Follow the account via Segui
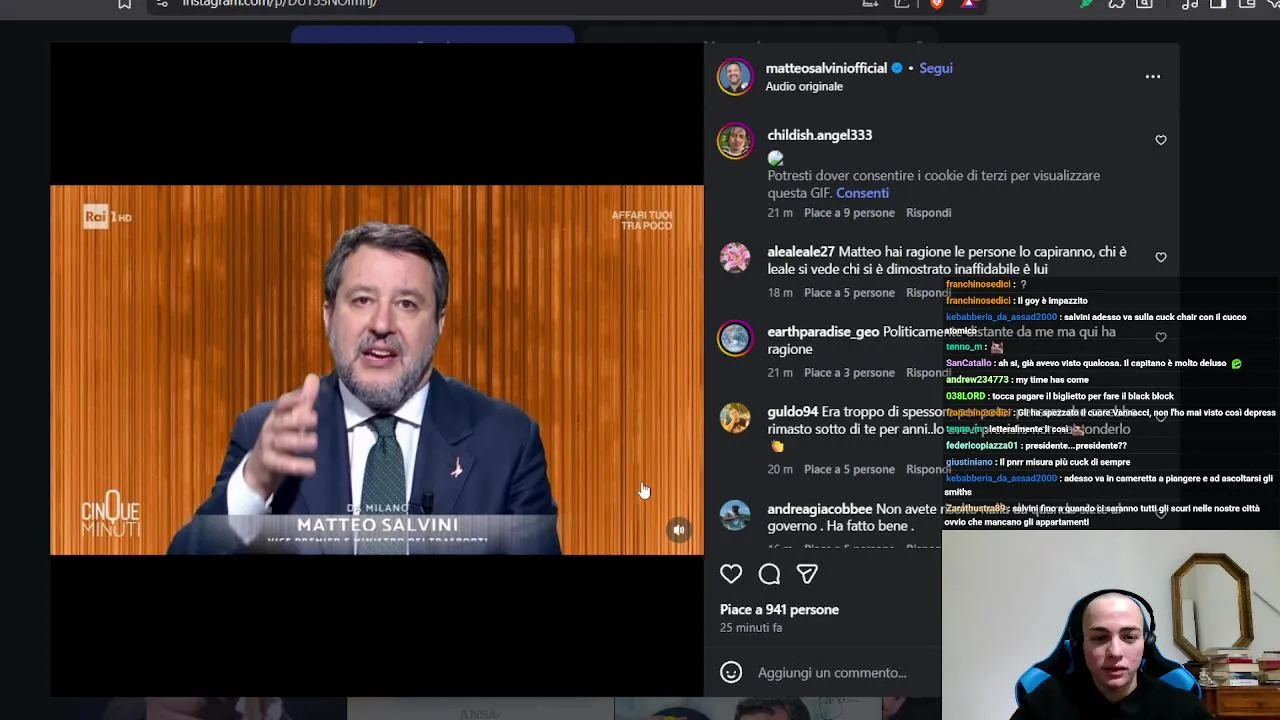 coord(936,68)
